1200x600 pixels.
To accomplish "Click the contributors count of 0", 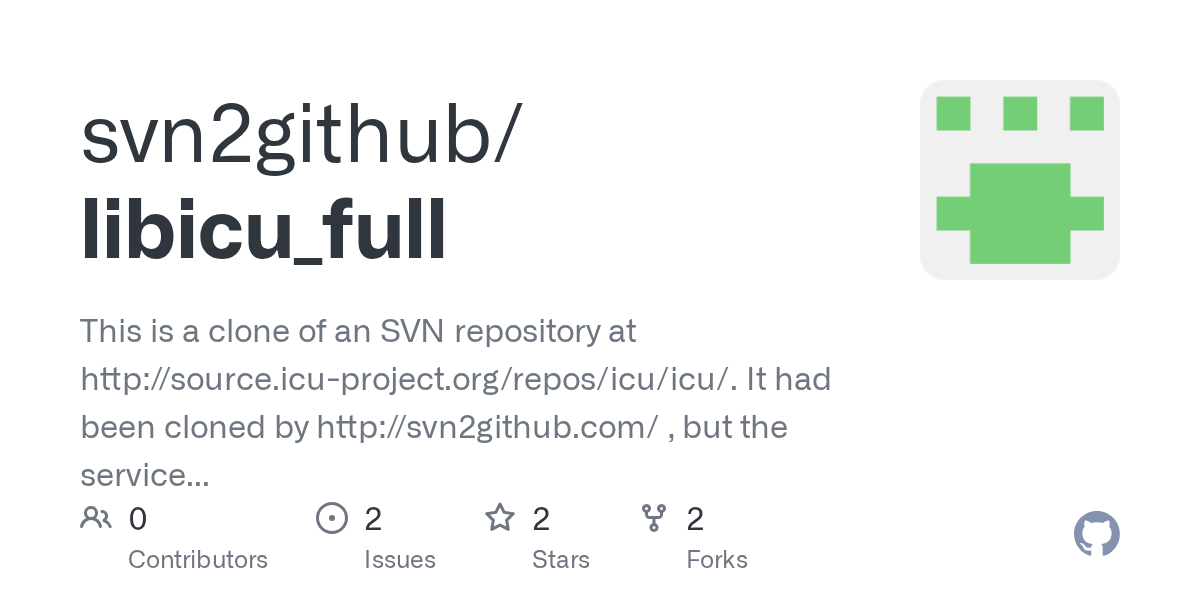I will (x=138, y=519).
